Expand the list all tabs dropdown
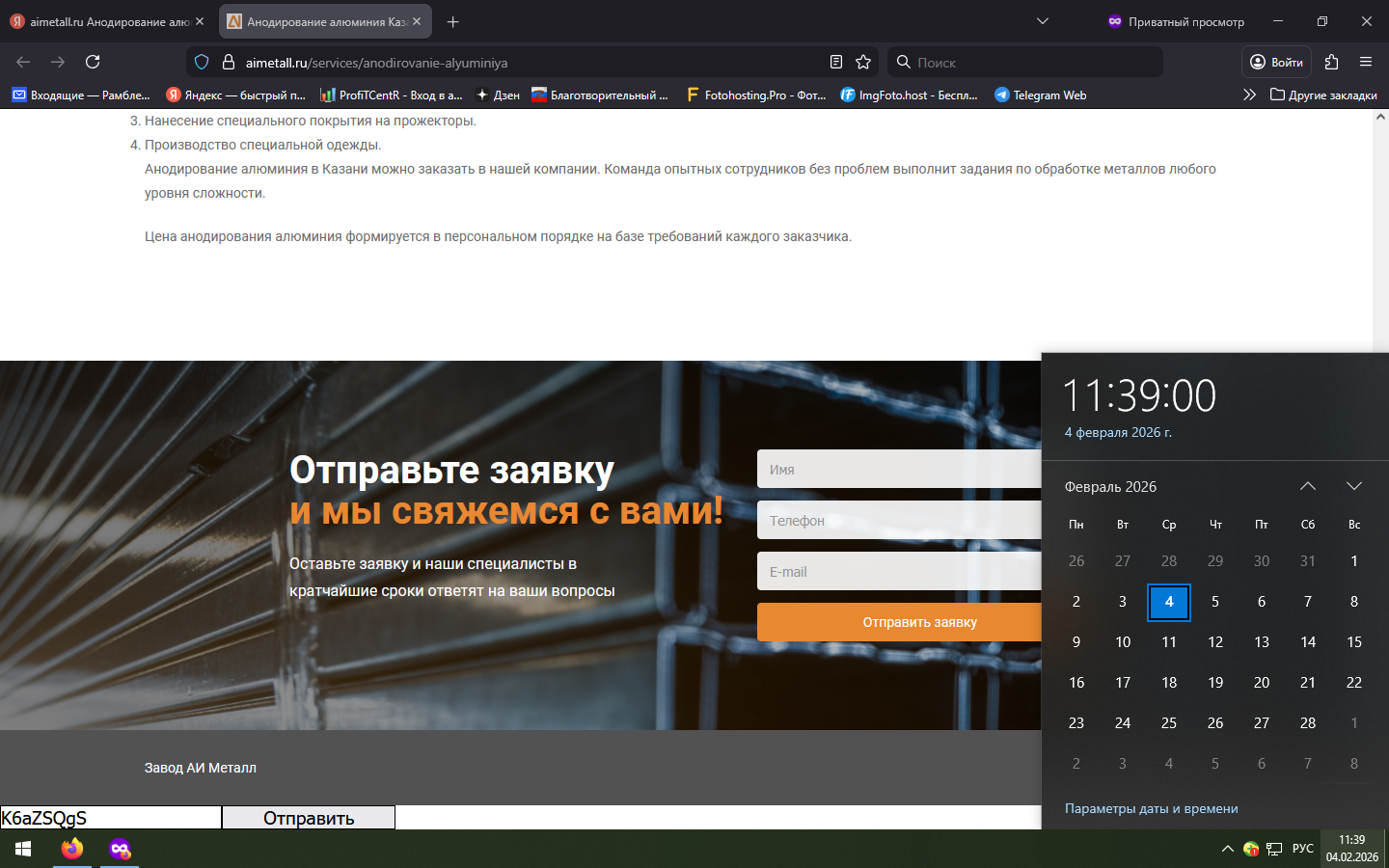1389x868 pixels. 1042,21
